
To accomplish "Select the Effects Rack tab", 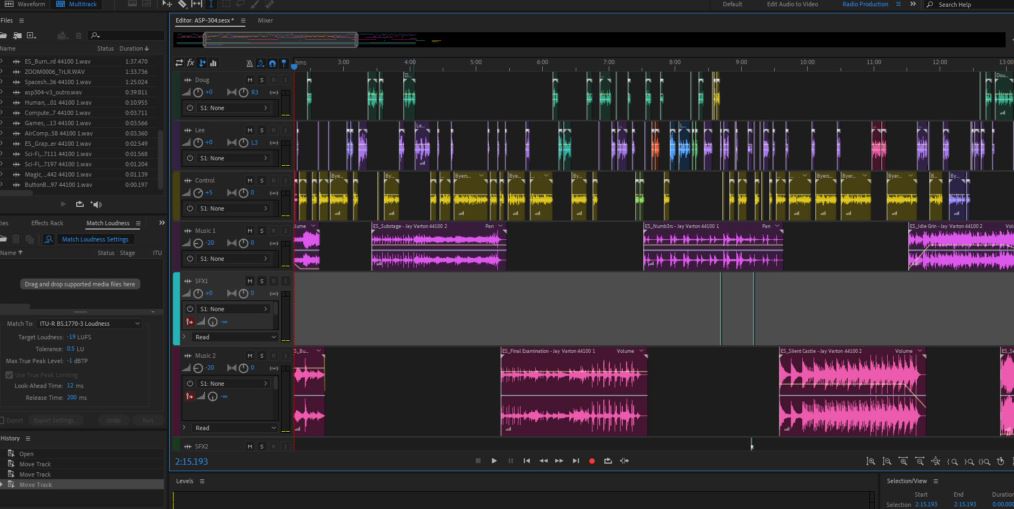I will [47, 223].
